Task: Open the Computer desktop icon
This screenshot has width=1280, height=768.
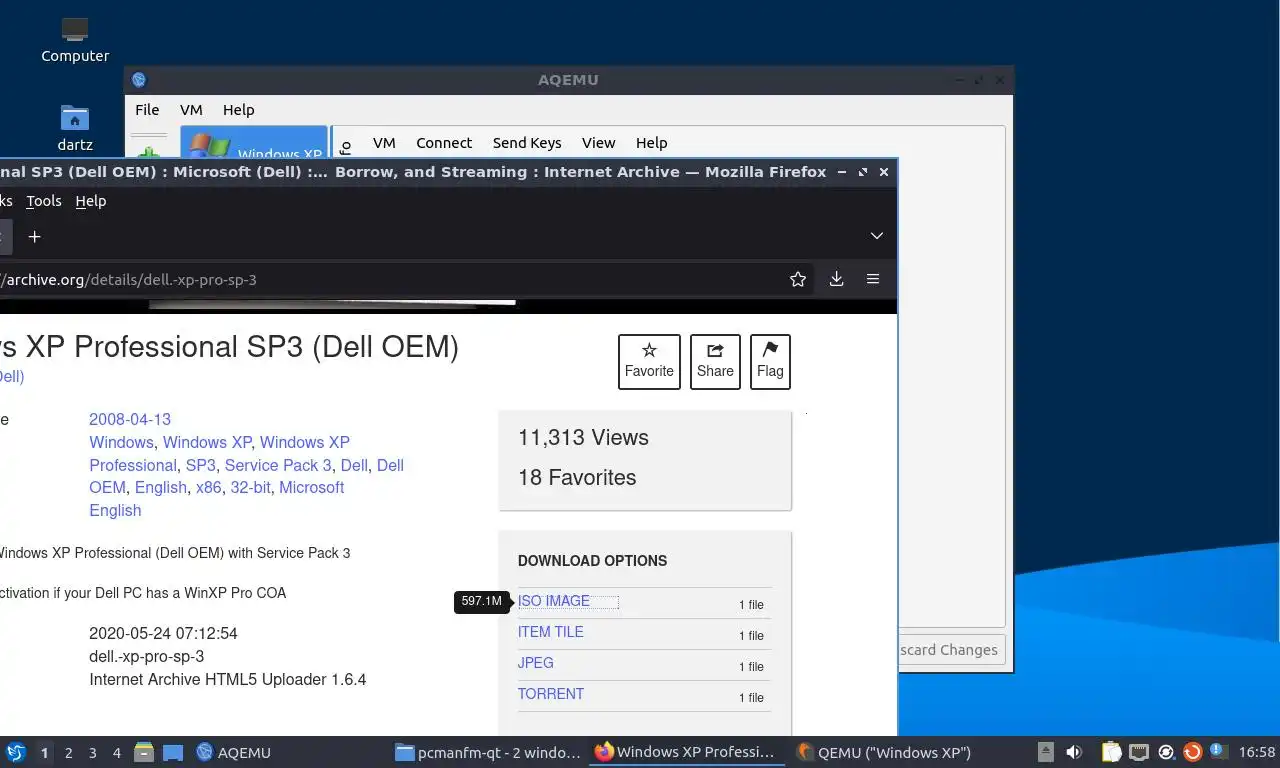Action: coord(75,40)
